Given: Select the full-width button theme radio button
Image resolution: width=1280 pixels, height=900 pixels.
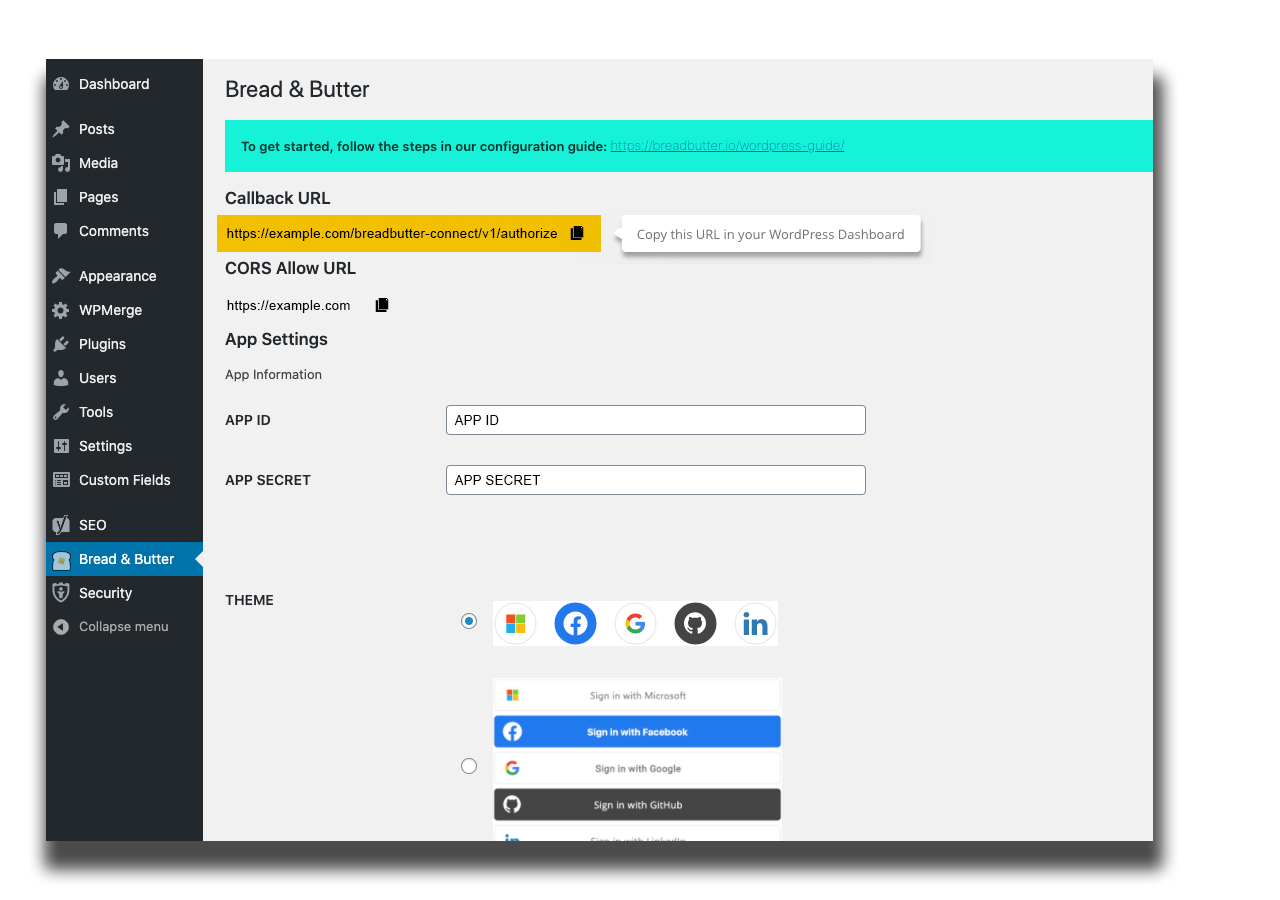Looking at the screenshot, I should coord(469,766).
